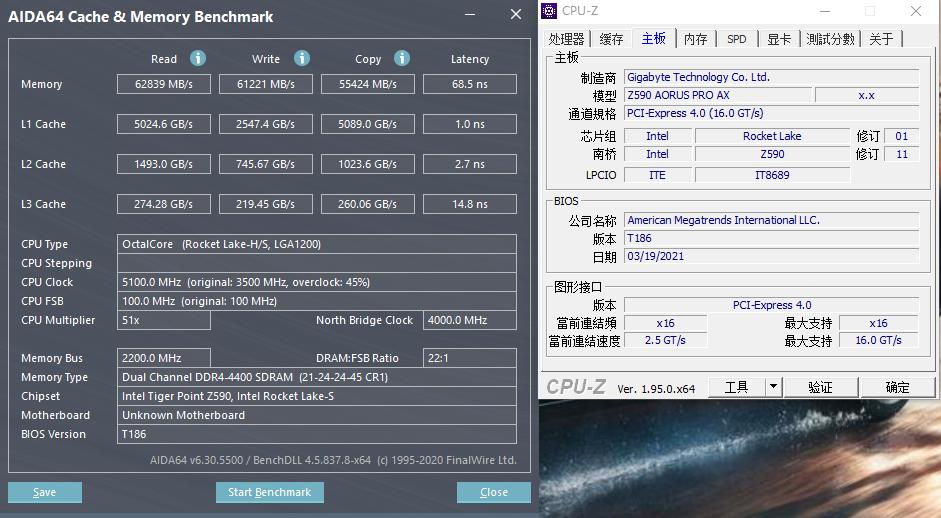Click L3 Cache Write value 219.45 GB/s

pyautogui.click(x=266, y=204)
